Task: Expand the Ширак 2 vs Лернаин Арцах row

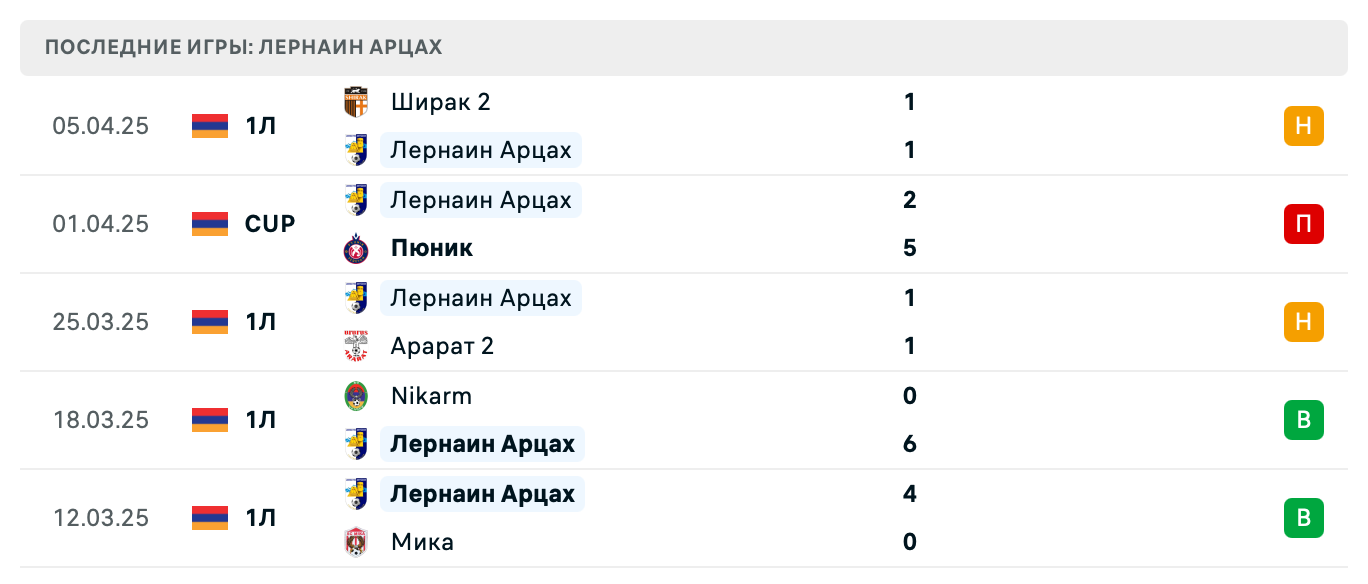Action: [x=700, y=126]
